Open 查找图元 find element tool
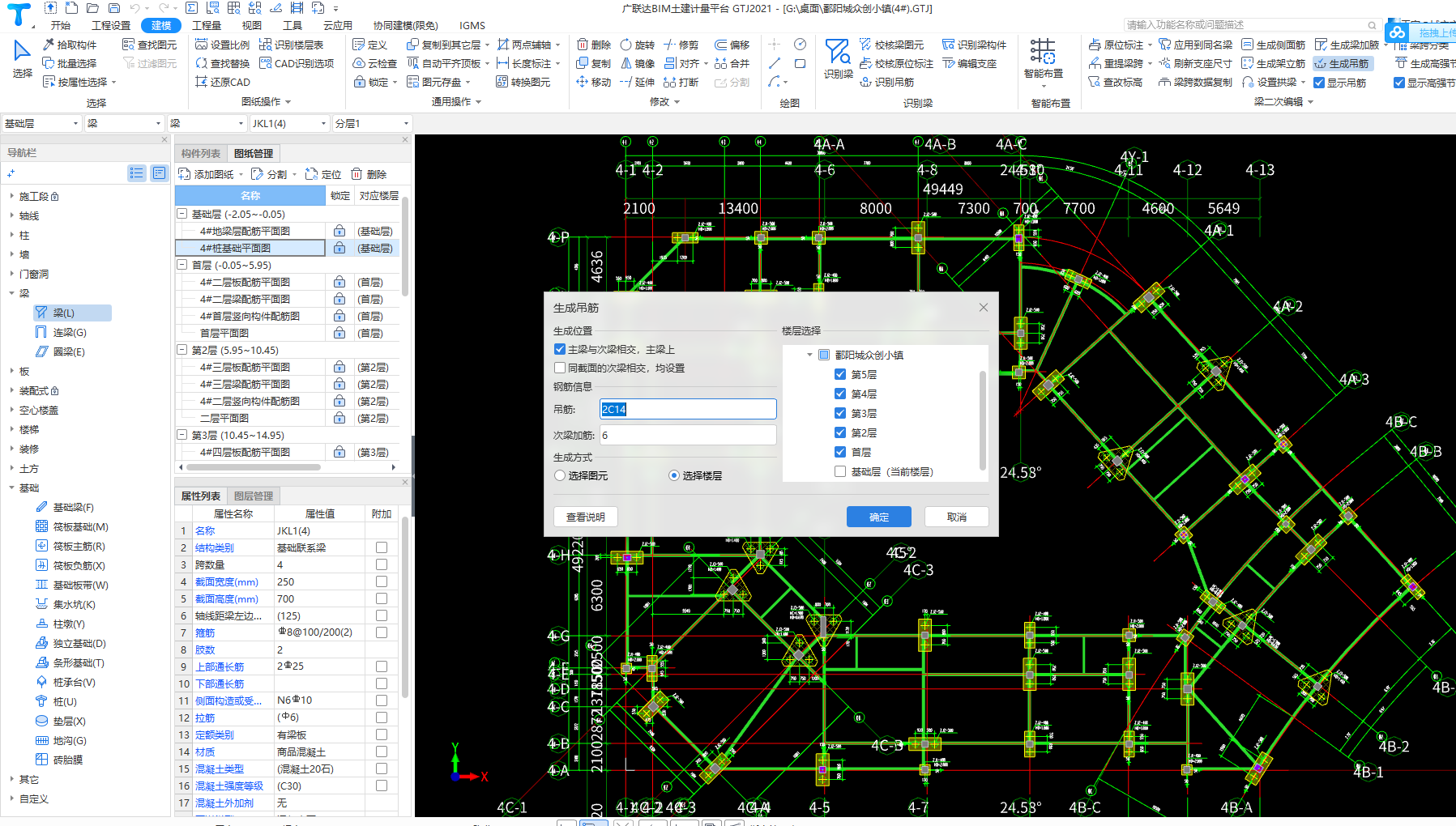The image size is (1456, 826). (149, 45)
